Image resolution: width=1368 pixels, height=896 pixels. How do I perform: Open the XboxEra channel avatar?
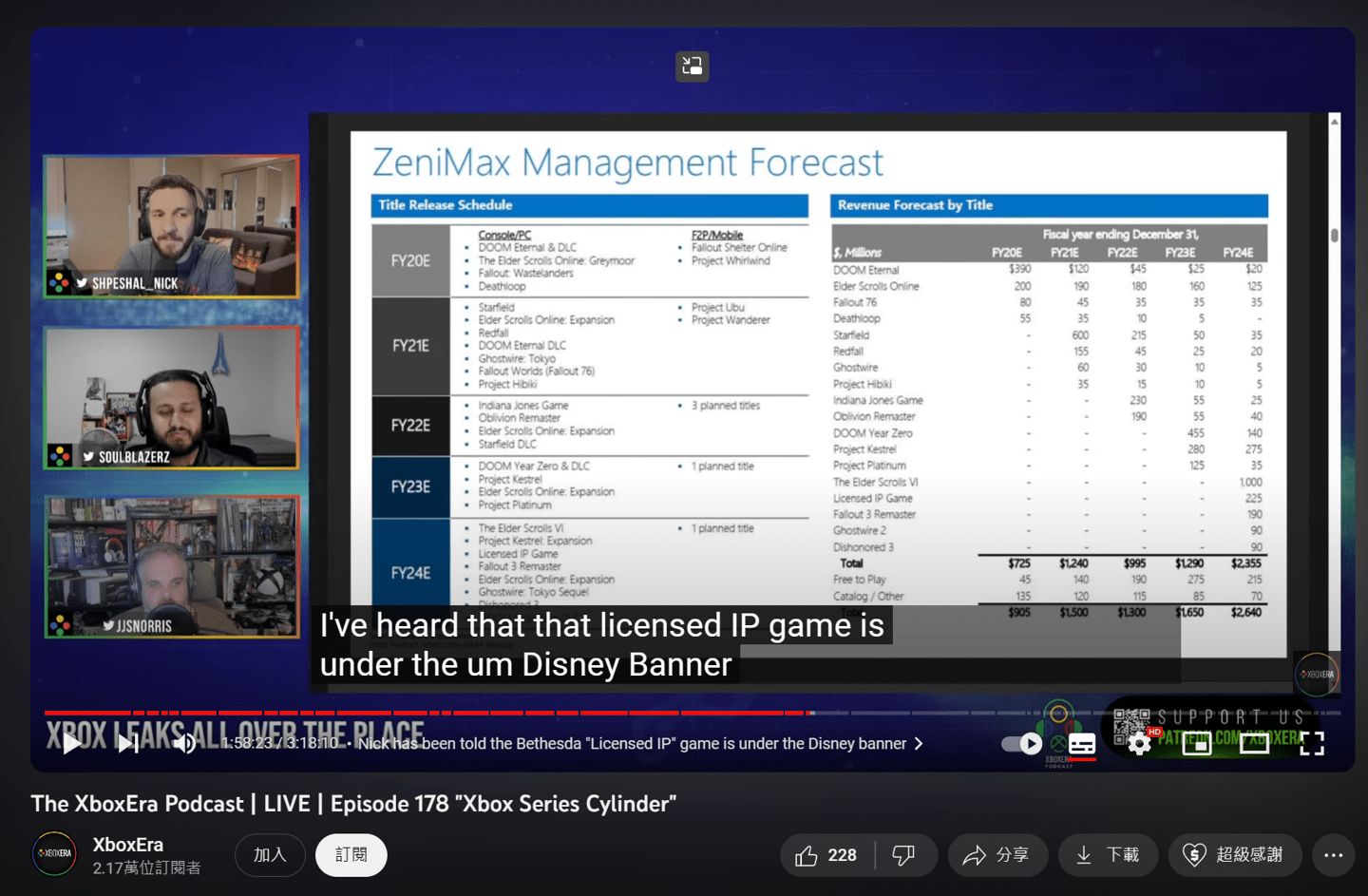click(x=55, y=853)
